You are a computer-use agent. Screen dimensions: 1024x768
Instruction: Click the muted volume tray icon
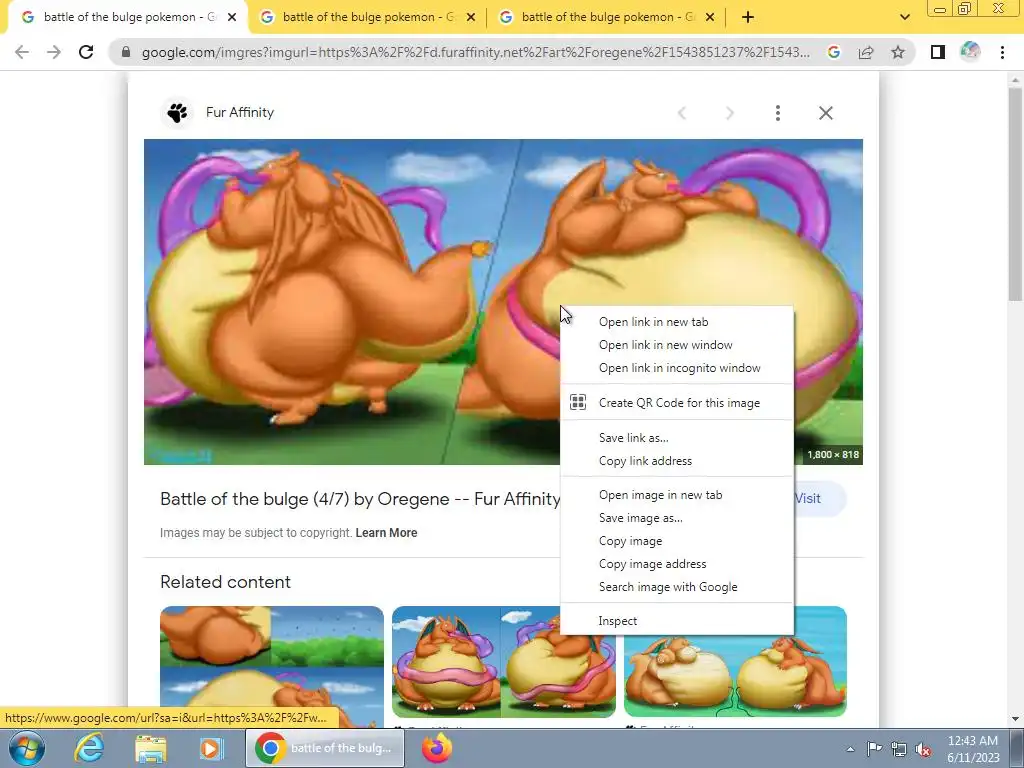pos(923,749)
